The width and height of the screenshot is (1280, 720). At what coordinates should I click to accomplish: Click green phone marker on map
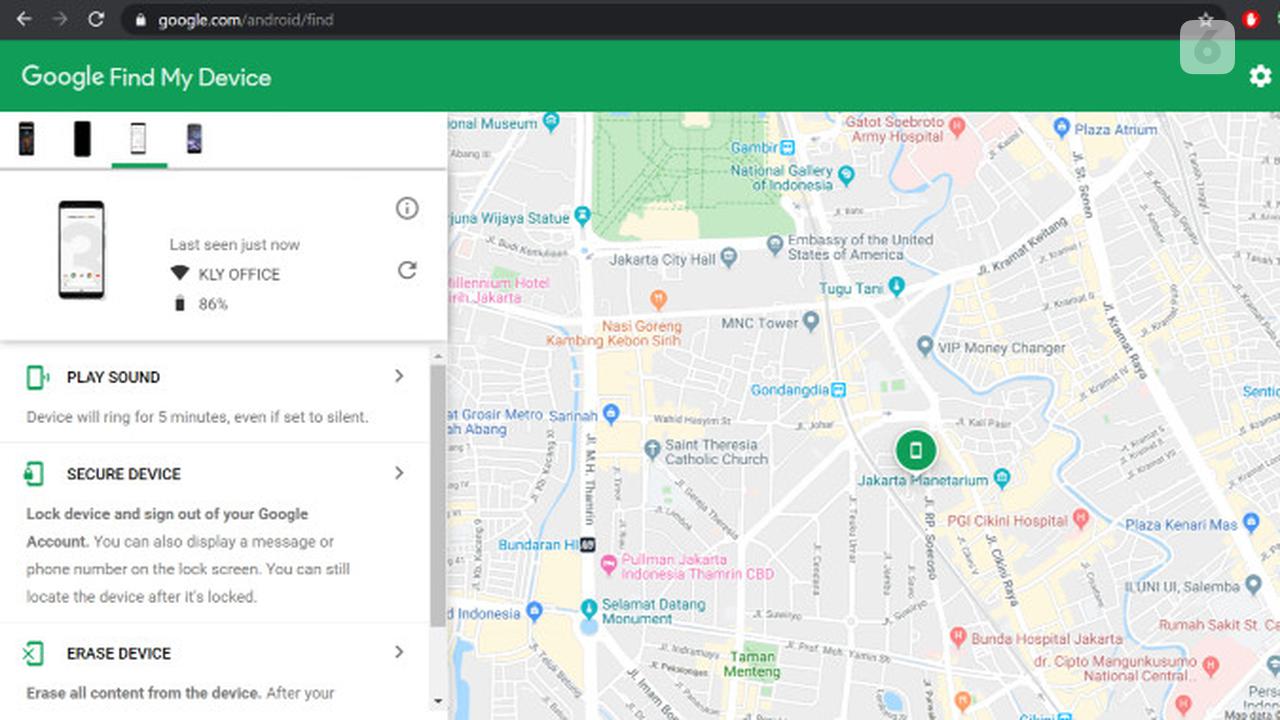(915, 451)
